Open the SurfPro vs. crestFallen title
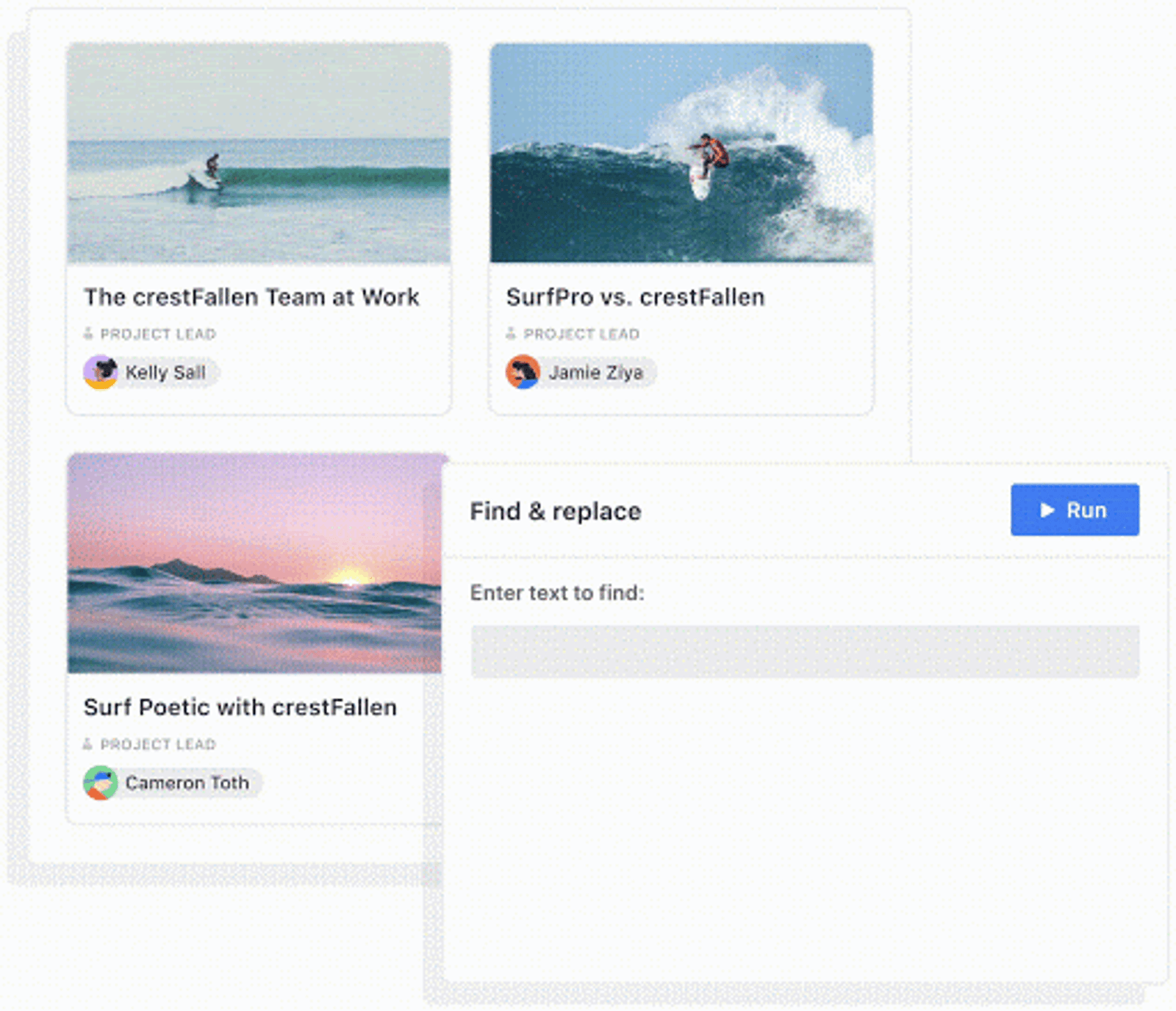The width and height of the screenshot is (1176, 1011). [x=636, y=297]
